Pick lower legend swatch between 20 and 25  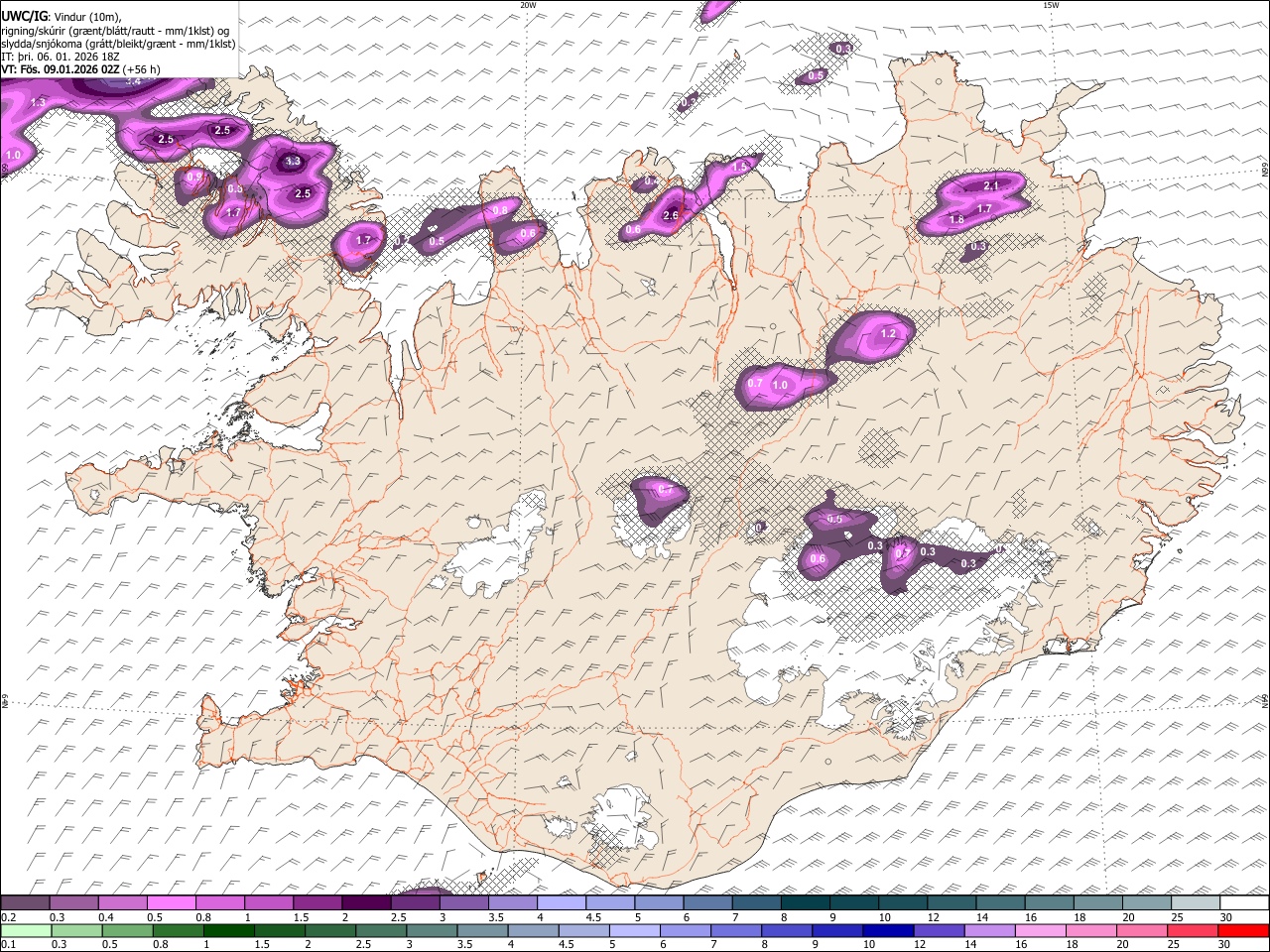(x=1143, y=930)
